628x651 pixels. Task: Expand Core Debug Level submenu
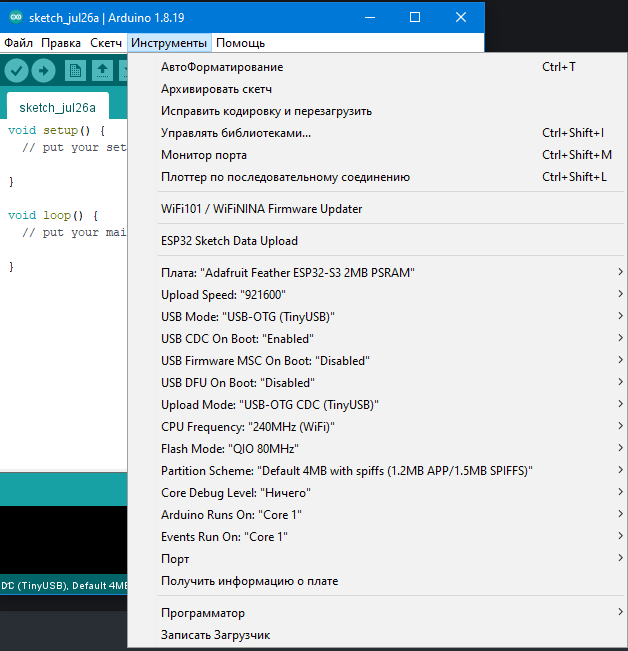[x=377, y=493]
